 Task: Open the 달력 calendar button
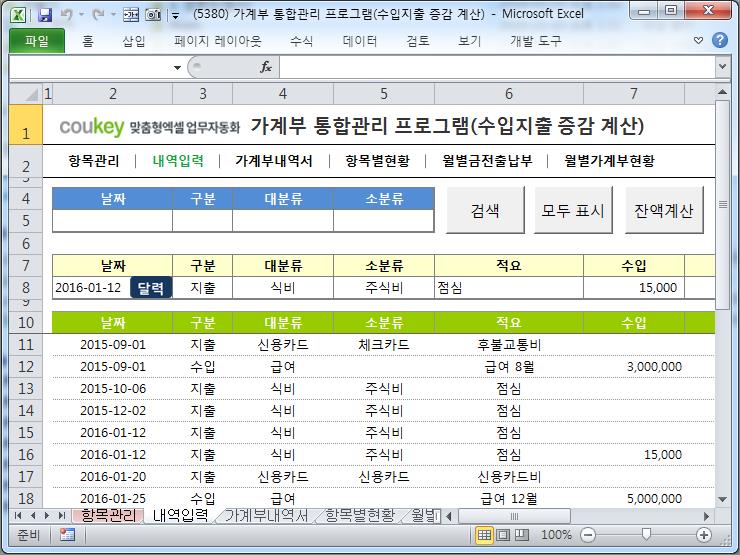tap(151, 287)
